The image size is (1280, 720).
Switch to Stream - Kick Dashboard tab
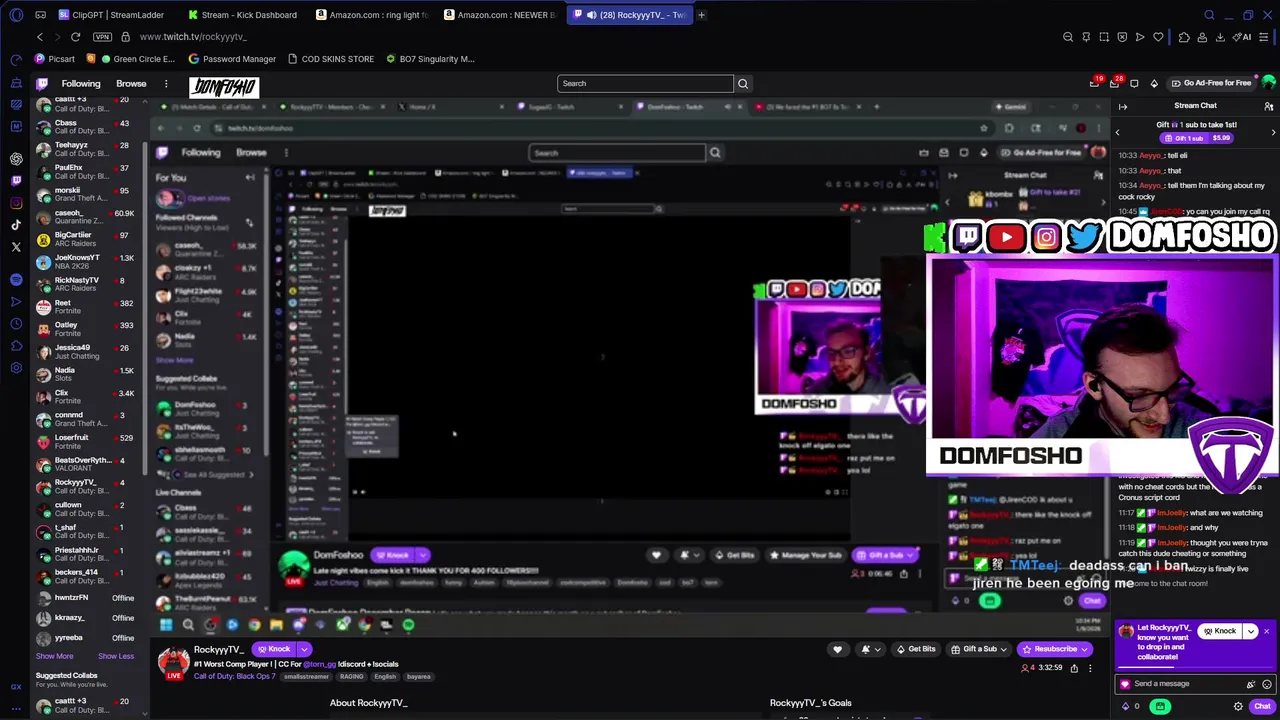click(246, 15)
